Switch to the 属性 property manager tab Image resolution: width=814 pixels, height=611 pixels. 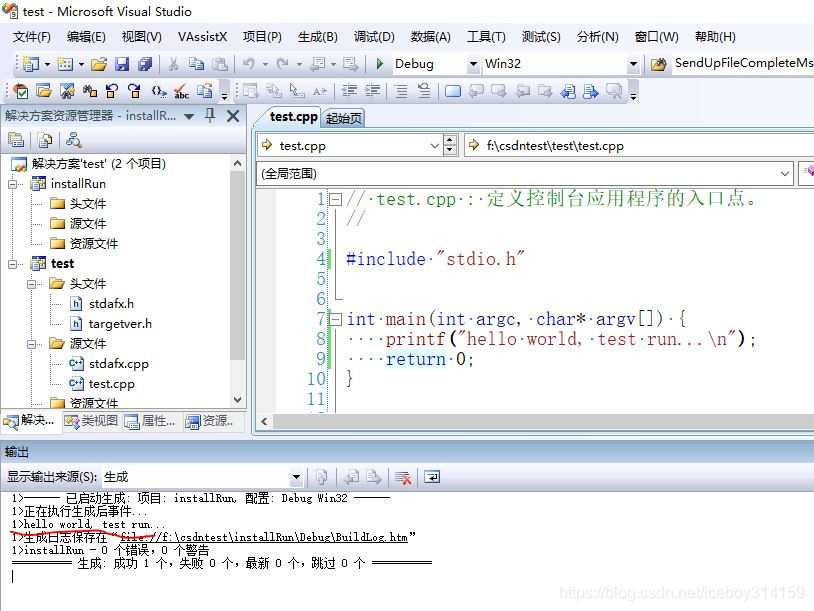151,421
